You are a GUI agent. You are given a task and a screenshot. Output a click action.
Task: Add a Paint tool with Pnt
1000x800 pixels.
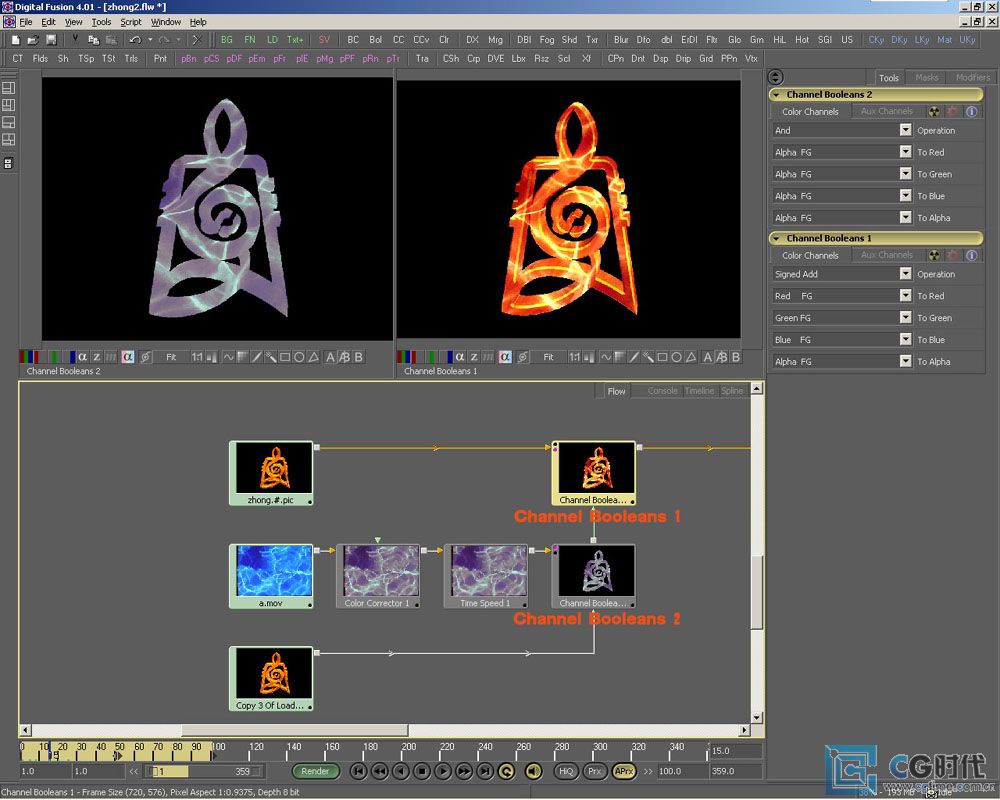160,59
